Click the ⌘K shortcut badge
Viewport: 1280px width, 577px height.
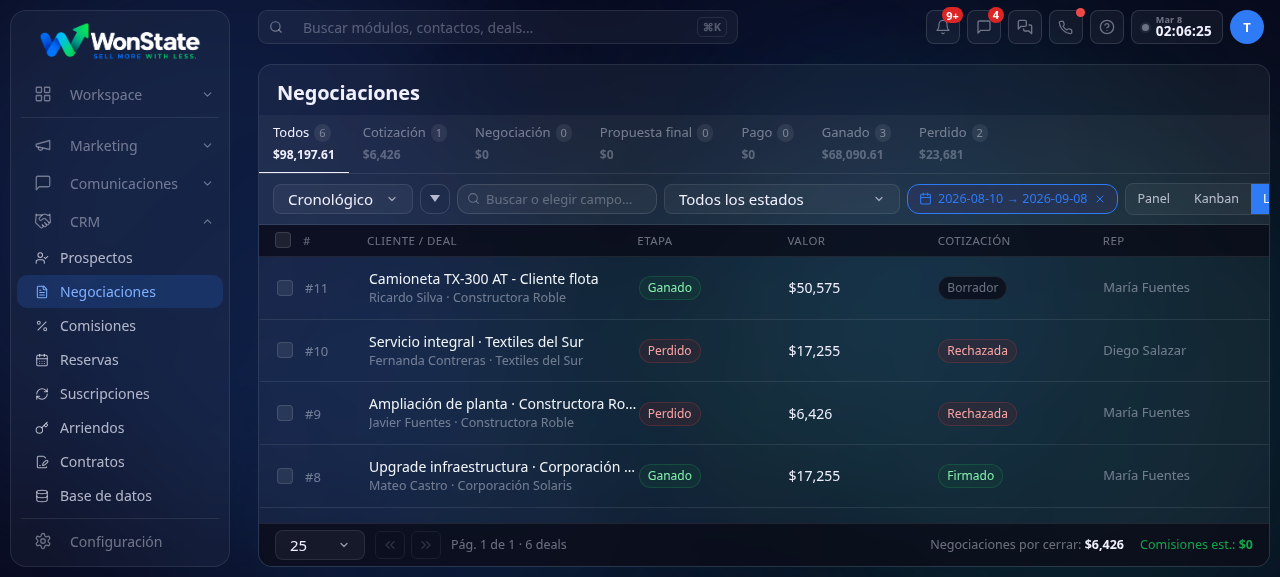712,27
